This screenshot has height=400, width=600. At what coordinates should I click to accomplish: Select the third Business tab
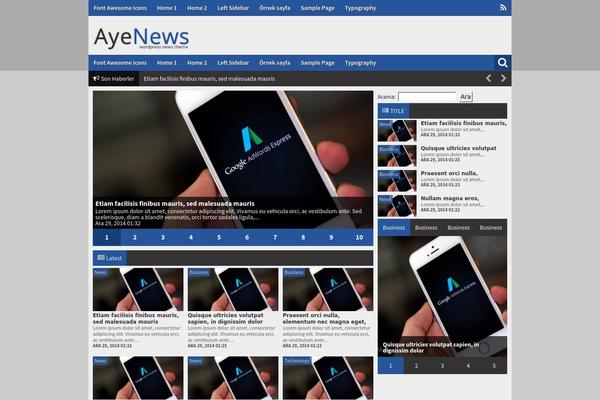pyautogui.click(x=458, y=228)
